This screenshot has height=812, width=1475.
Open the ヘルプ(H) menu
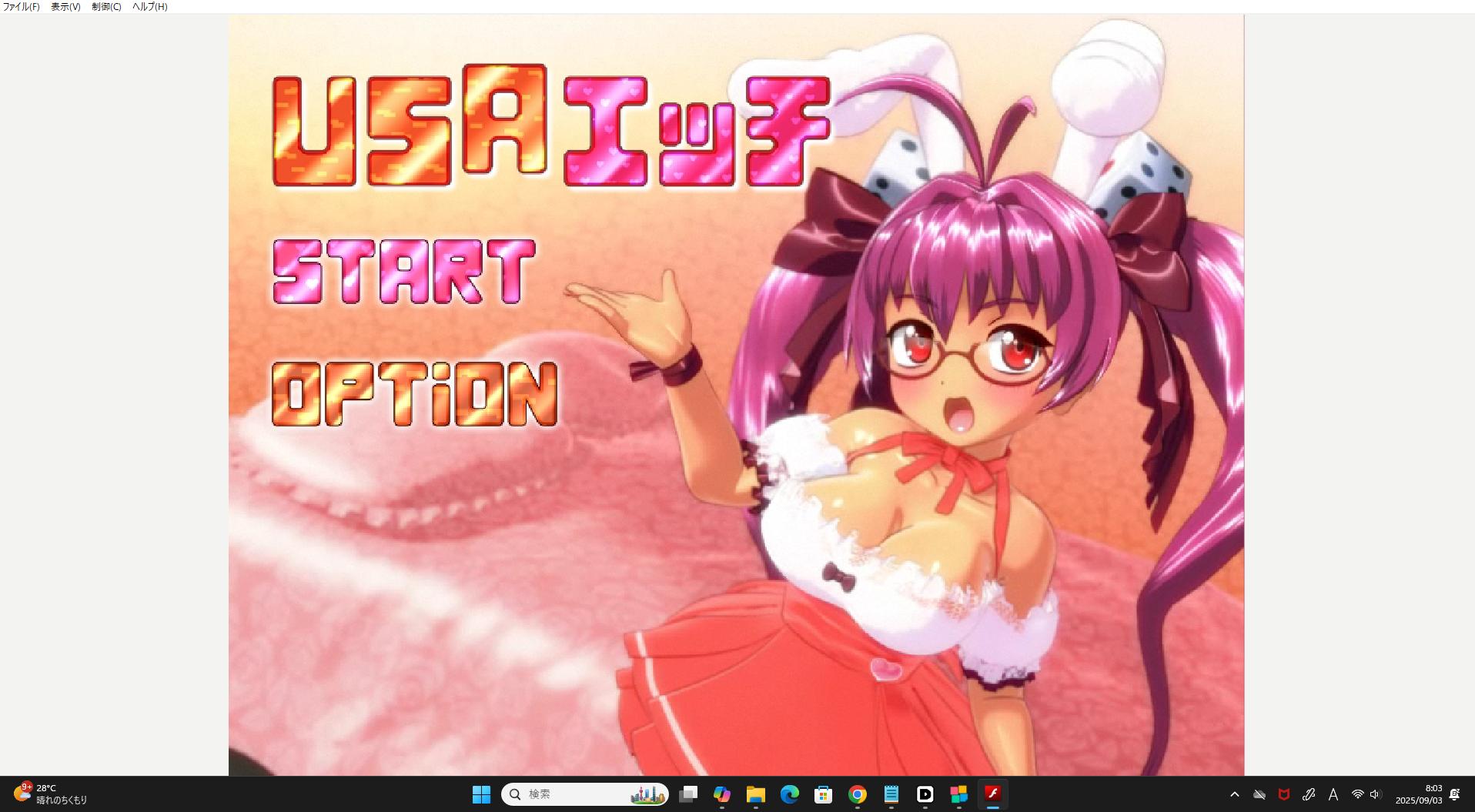[x=149, y=7]
